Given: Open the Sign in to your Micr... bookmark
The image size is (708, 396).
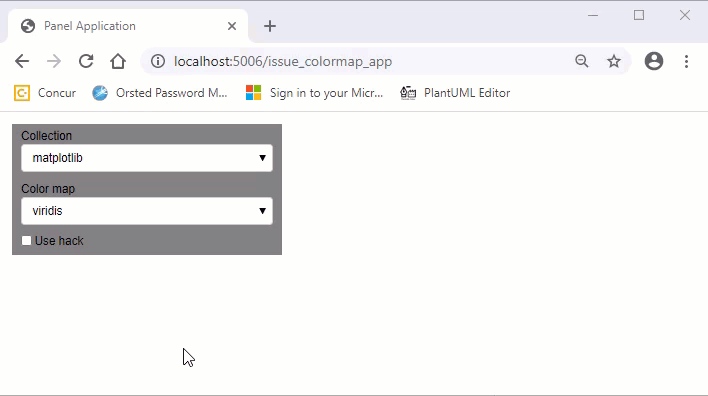Looking at the screenshot, I should point(314,93).
